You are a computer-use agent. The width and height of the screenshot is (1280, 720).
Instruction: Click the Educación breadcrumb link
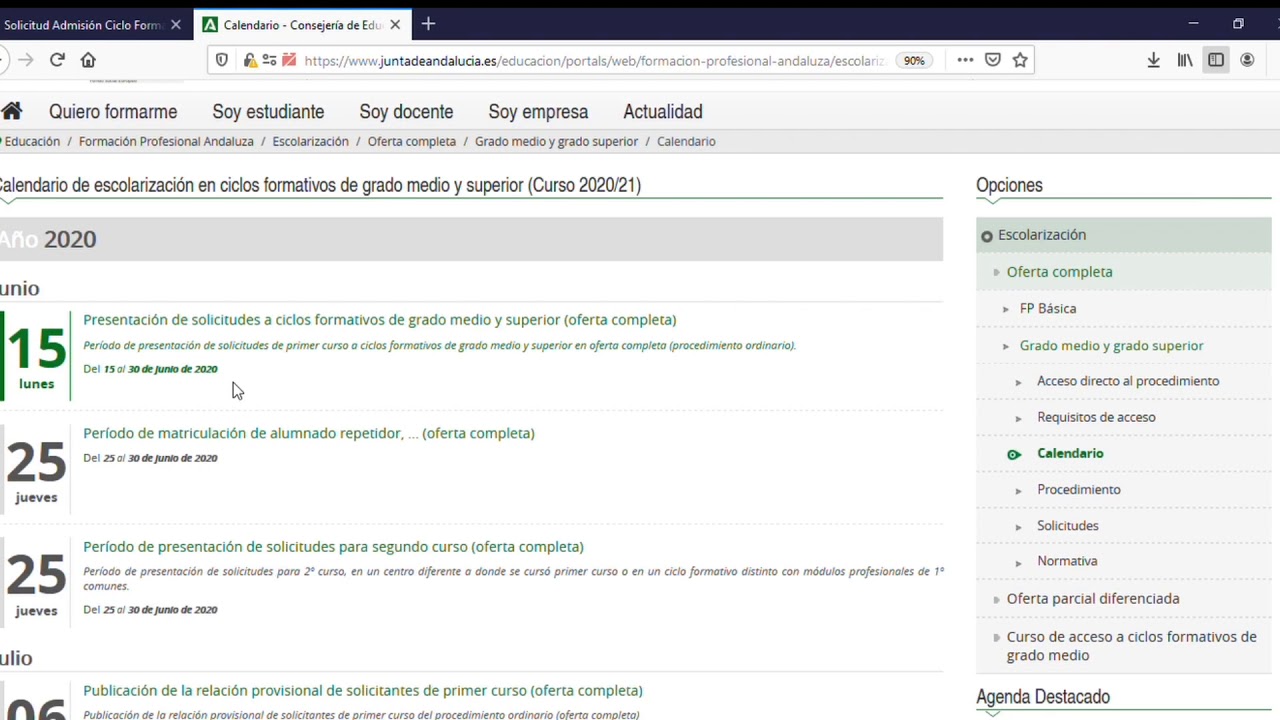tap(32, 141)
